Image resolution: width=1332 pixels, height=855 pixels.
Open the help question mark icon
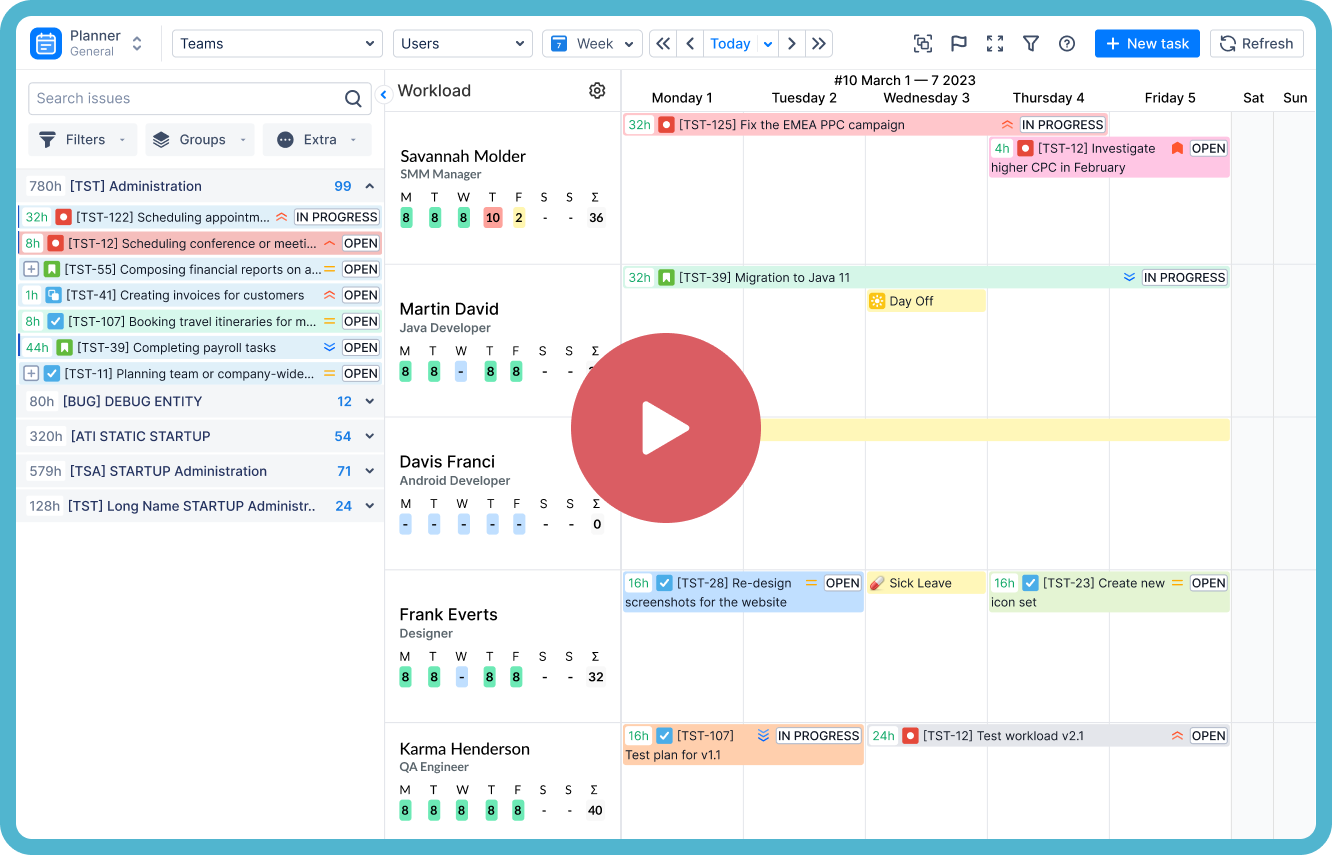(x=1067, y=44)
